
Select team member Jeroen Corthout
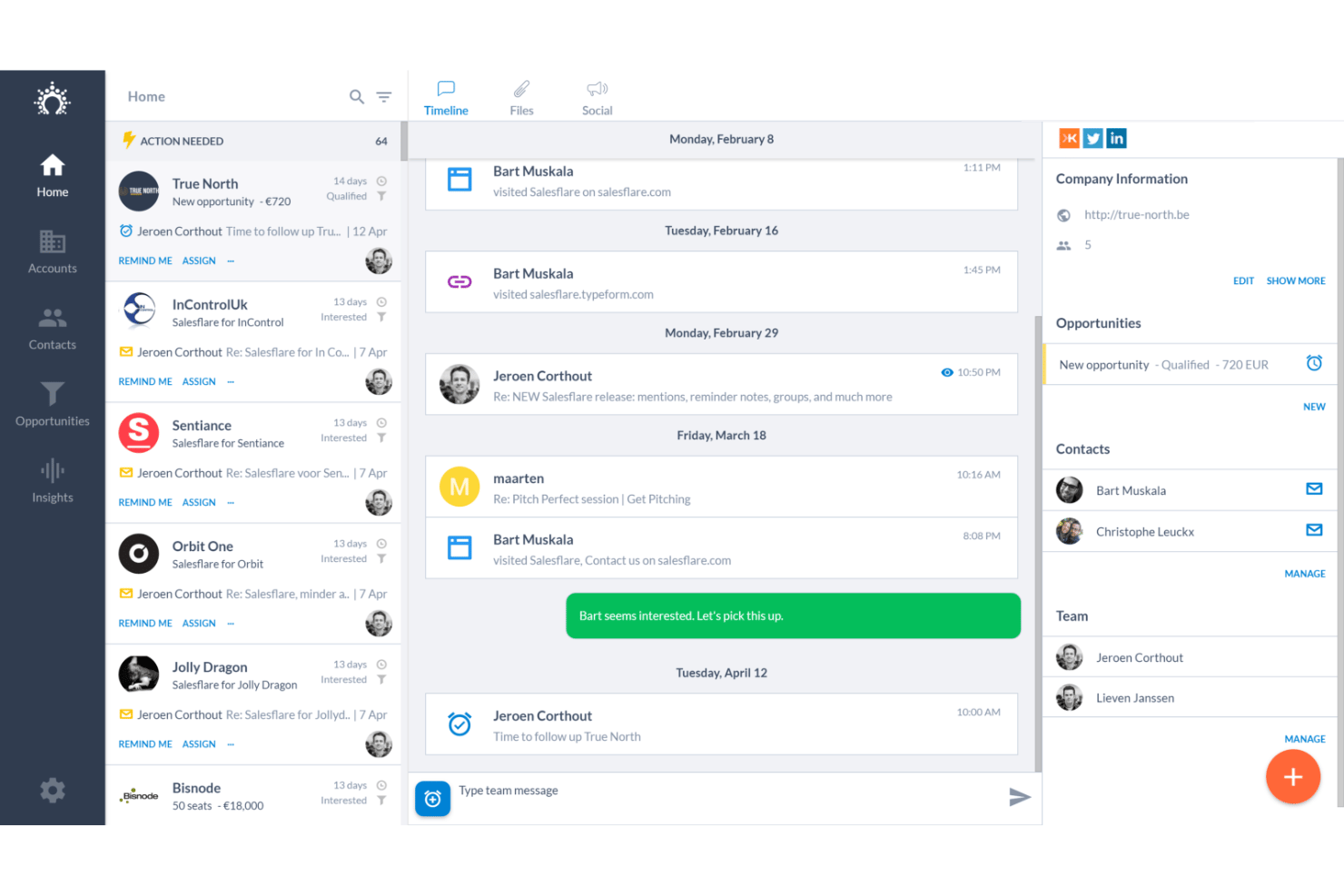[x=1190, y=657]
